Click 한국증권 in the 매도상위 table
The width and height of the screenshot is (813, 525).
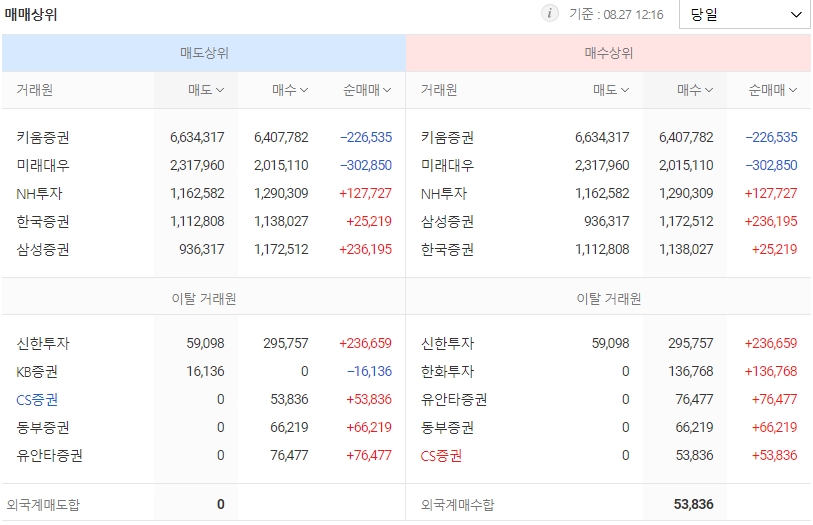click(x=43, y=221)
